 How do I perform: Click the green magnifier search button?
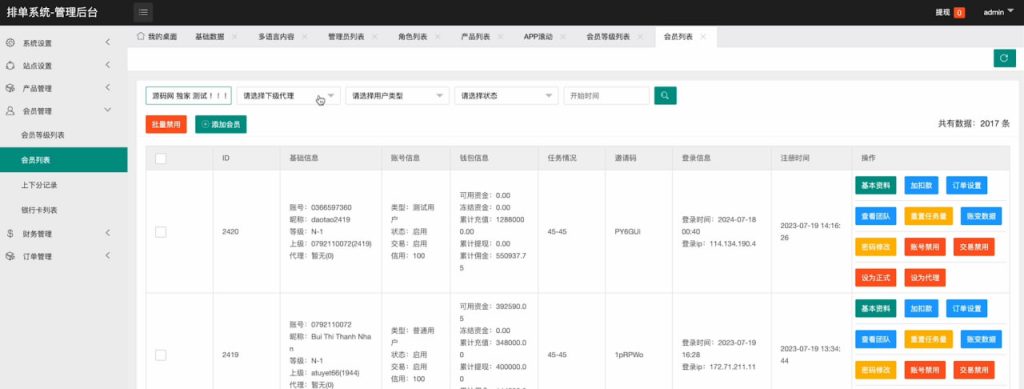coord(665,95)
